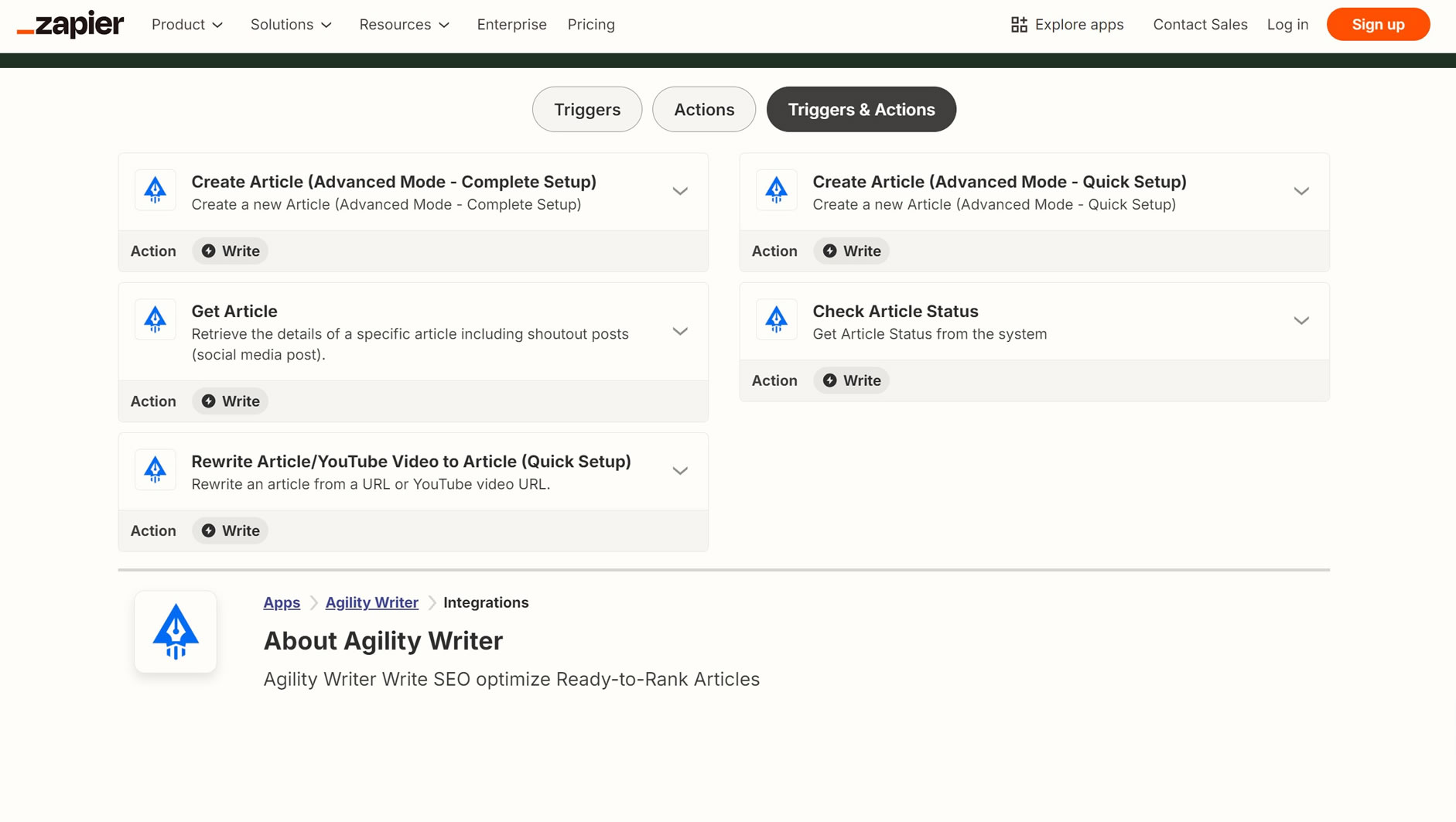Click bolt icon in Check Article Status Write badge
The image size is (1456, 822).
point(830,380)
